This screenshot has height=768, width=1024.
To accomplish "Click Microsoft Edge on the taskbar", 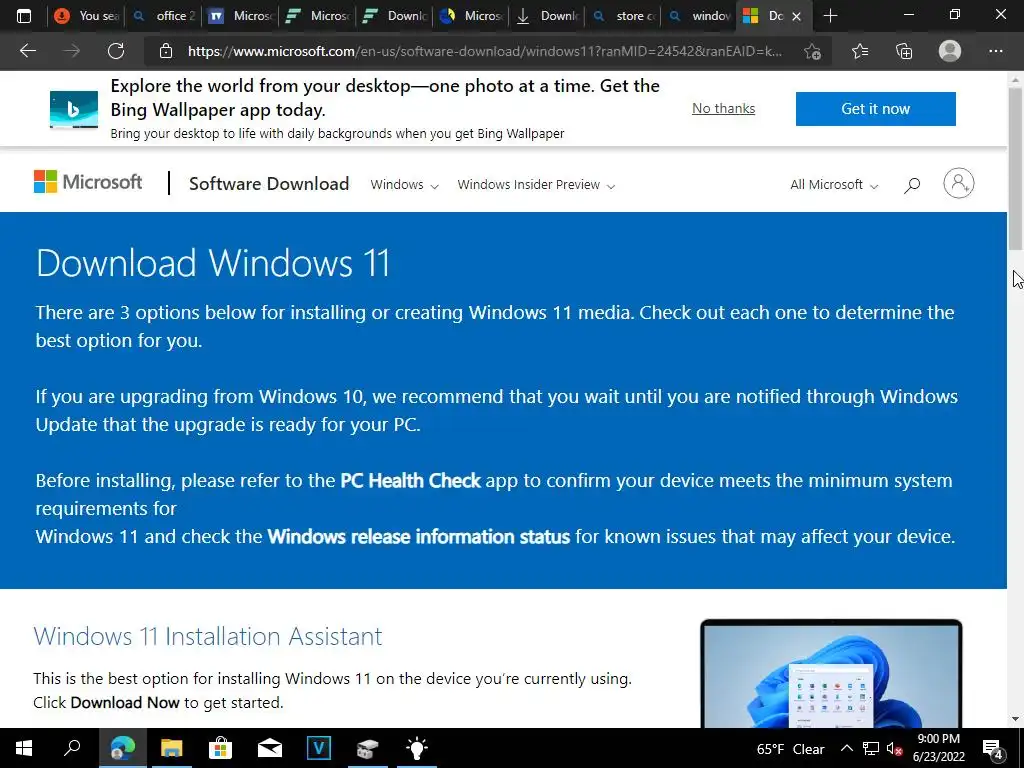I will click(122, 748).
